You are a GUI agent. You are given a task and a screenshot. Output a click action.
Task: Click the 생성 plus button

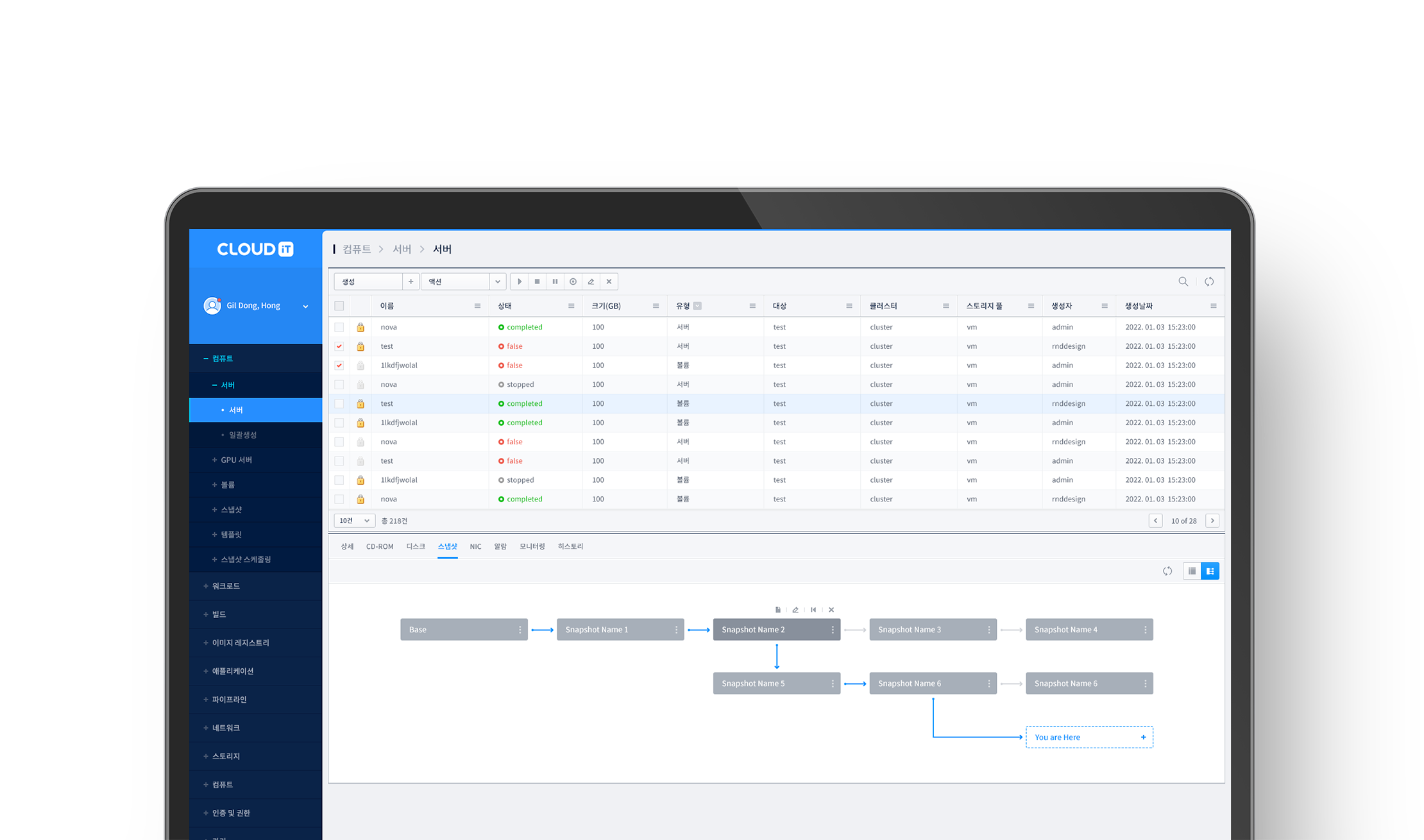(x=411, y=281)
